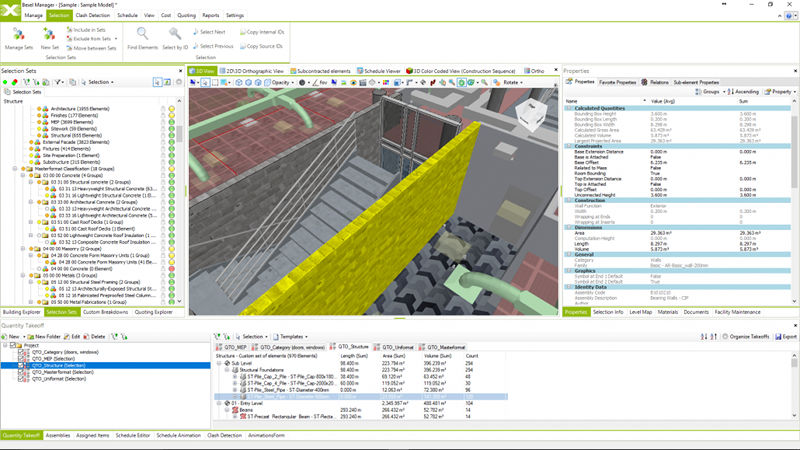The image size is (800, 450).
Task: Toggle status circle for Architecture set
Action: tap(171, 107)
